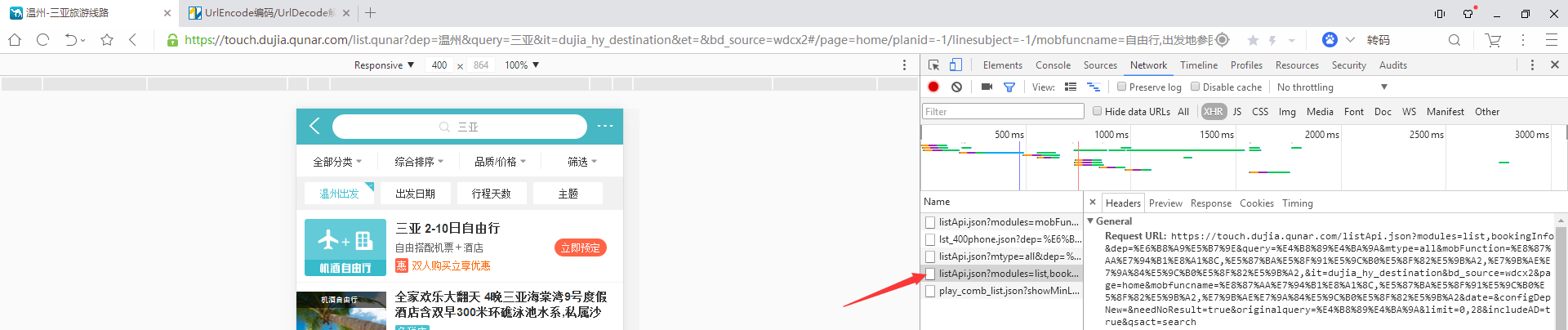Screen dimensions: 1568x330
Task: Toggle the network filter funnel icon
Action: click(1009, 87)
